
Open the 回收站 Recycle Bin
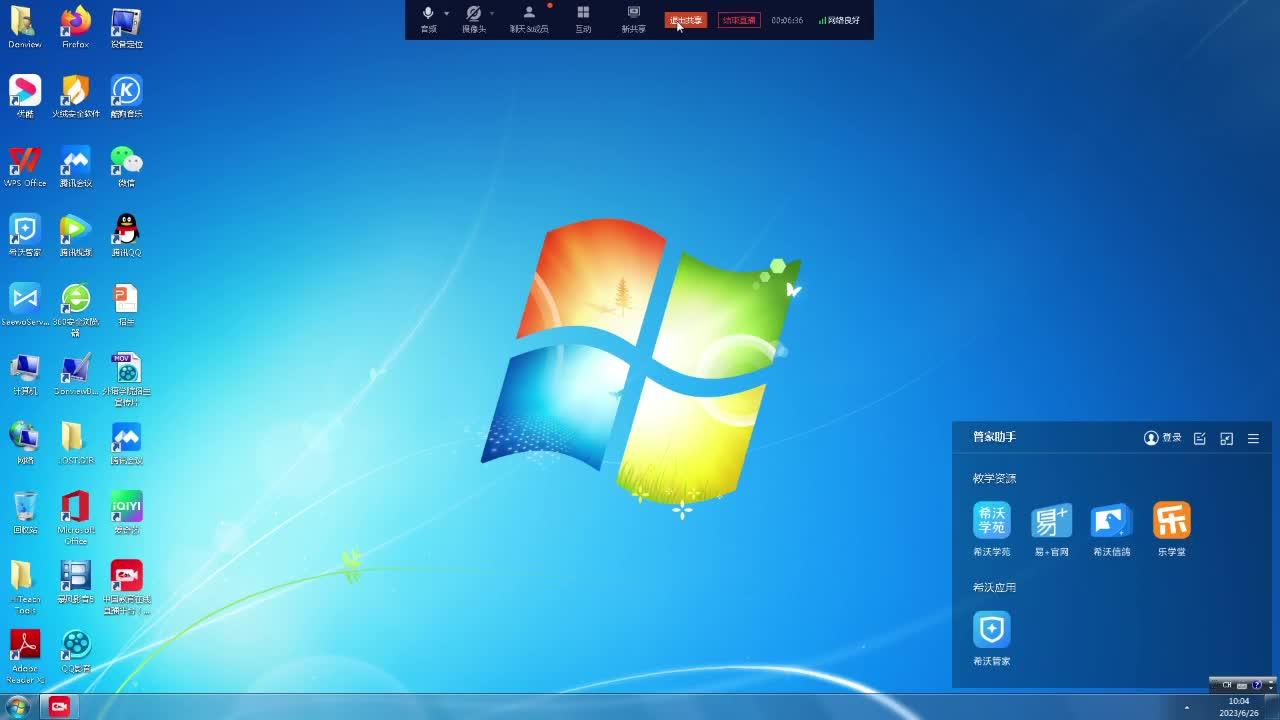click(x=24, y=512)
